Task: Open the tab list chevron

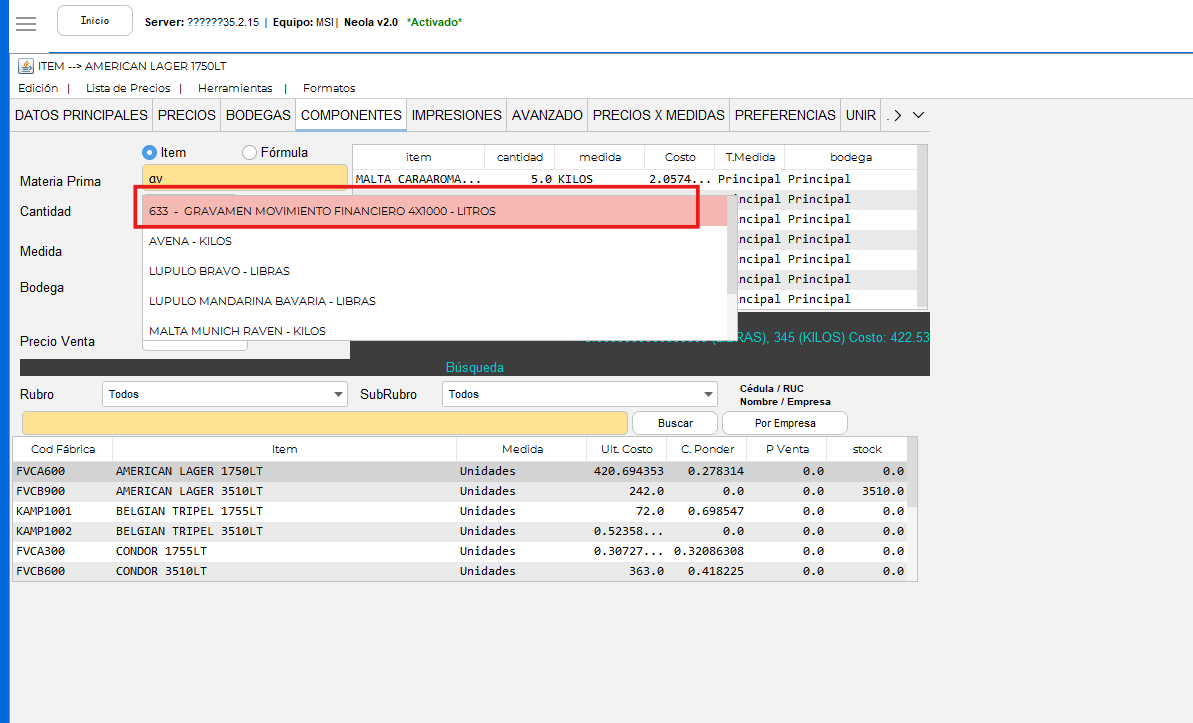Action: coord(918,115)
